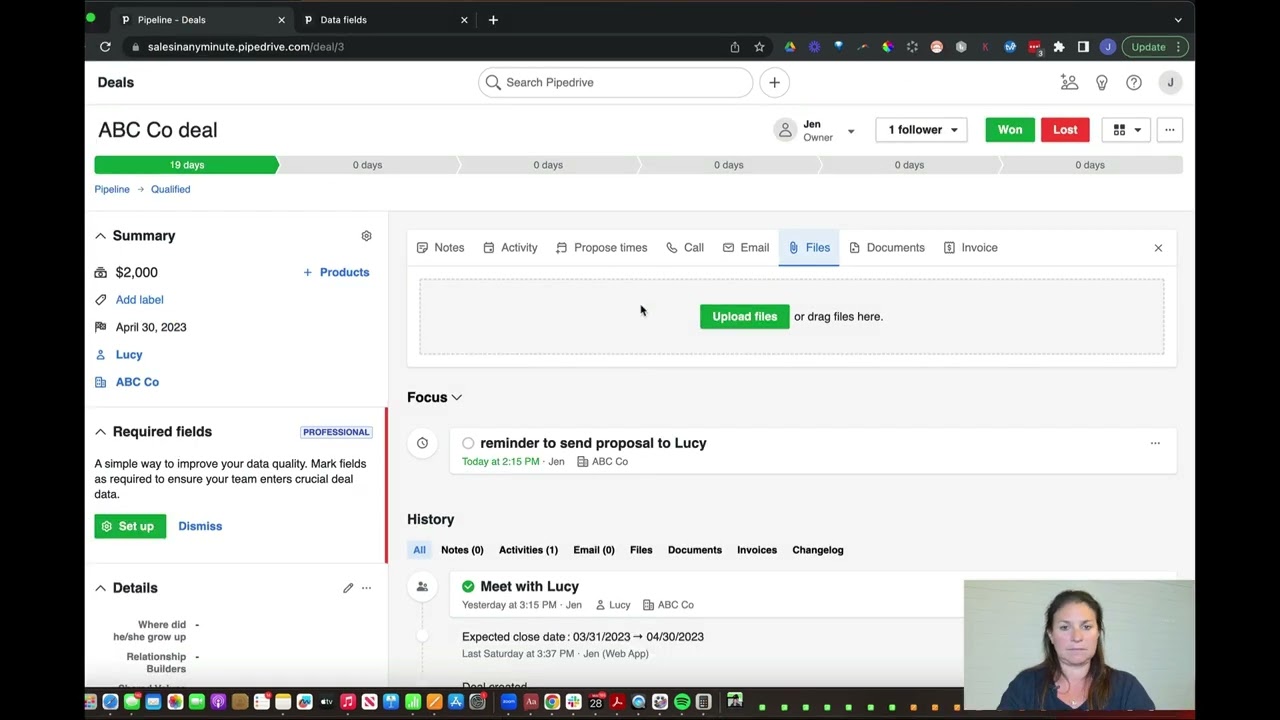Collapse the Focus section chevron
The height and width of the screenshot is (720, 1280).
point(457,398)
